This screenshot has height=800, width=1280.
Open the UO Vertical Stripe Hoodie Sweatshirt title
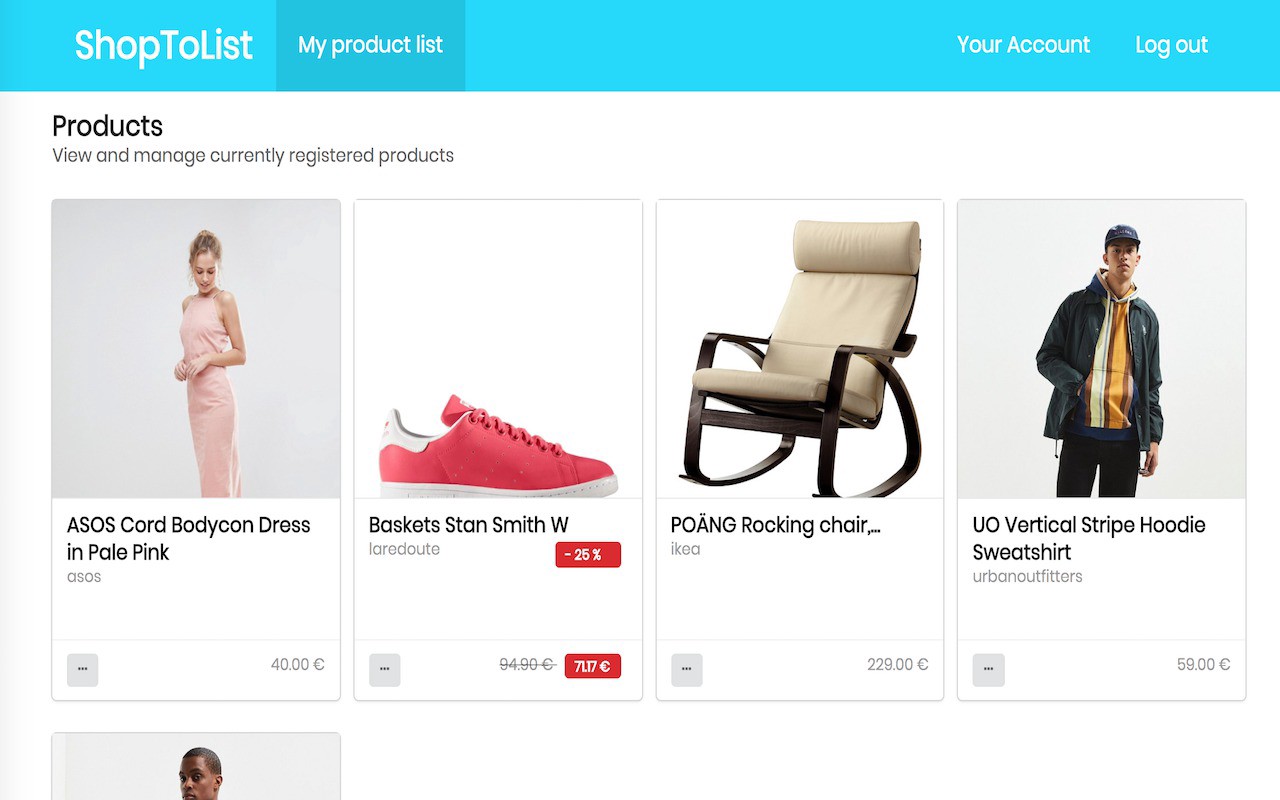tap(1089, 538)
